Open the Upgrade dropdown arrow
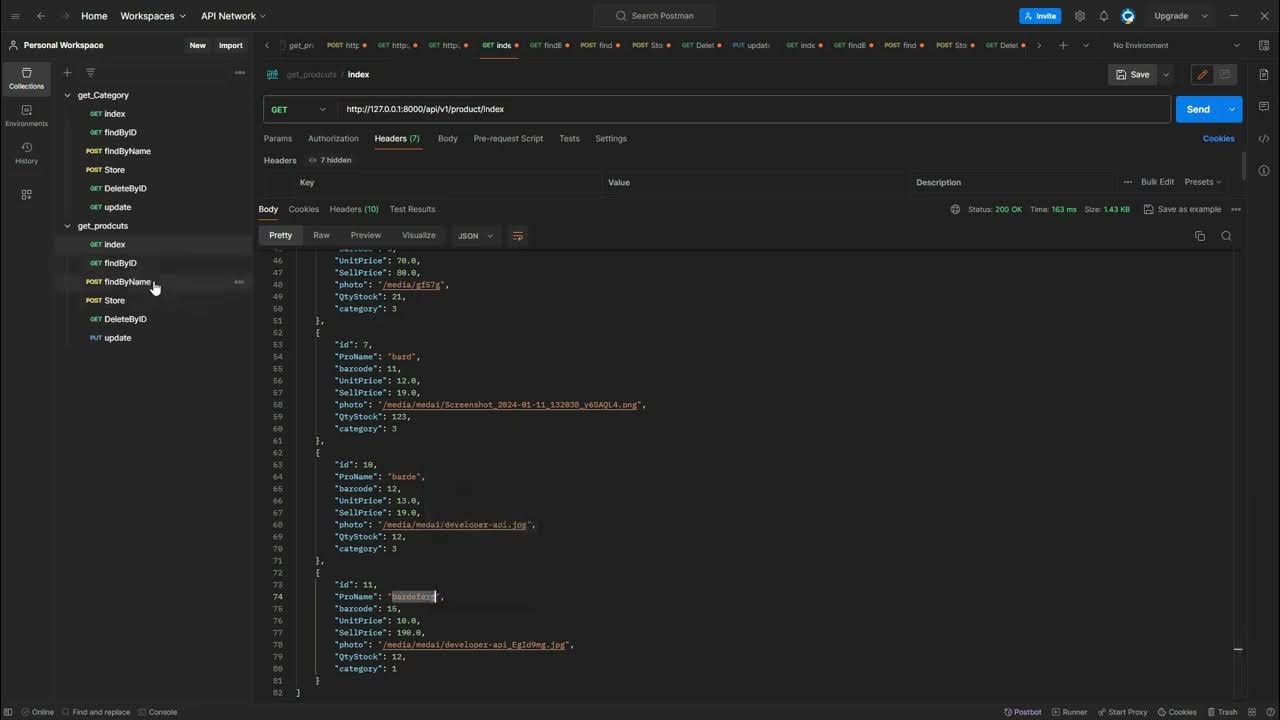This screenshot has width=1280, height=720. (1205, 16)
